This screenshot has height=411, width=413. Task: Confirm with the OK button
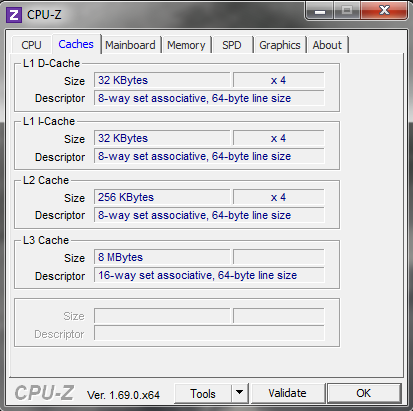364,393
